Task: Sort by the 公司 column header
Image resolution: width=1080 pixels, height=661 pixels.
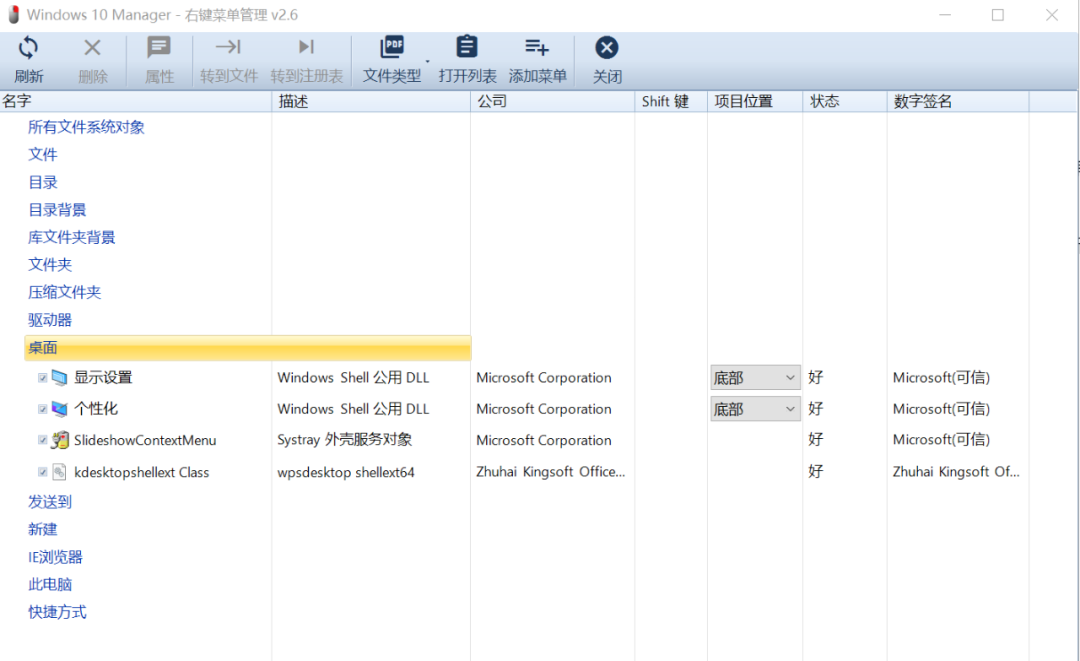Action: 552,101
